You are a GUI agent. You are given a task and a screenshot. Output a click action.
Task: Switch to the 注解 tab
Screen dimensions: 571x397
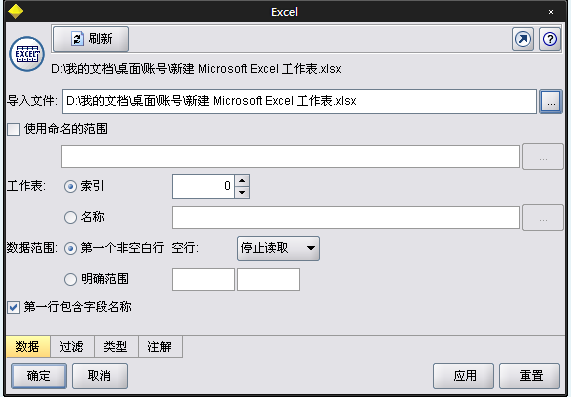point(160,346)
